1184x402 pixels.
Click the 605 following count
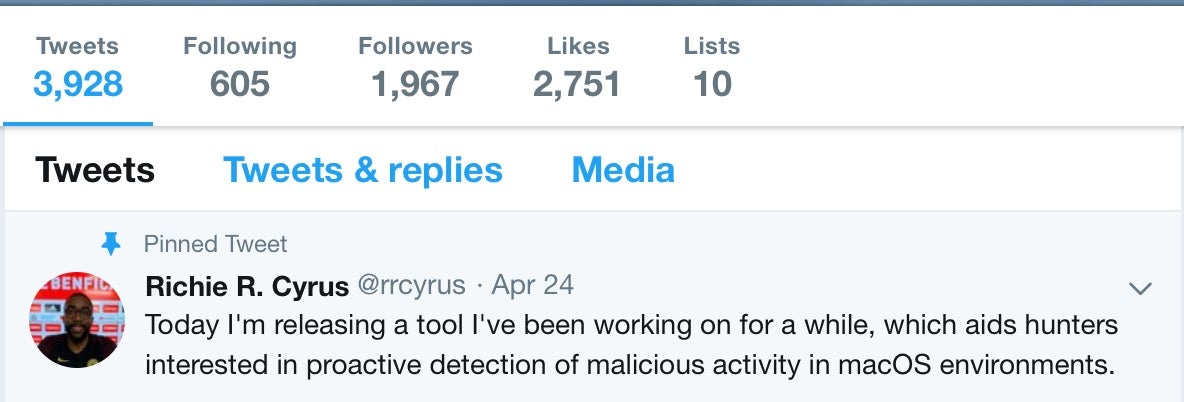[x=240, y=84]
